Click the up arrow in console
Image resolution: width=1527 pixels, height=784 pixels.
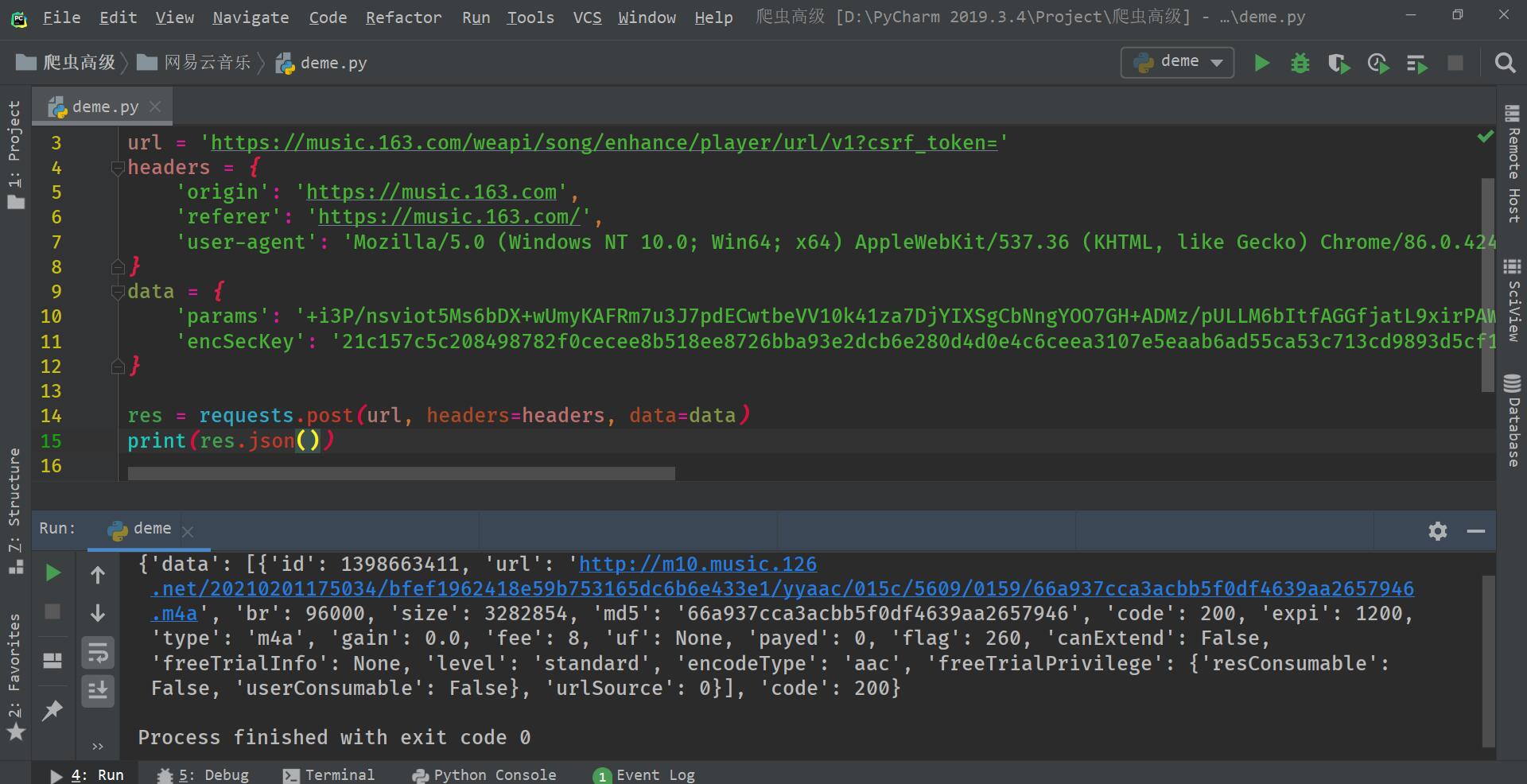point(98,574)
